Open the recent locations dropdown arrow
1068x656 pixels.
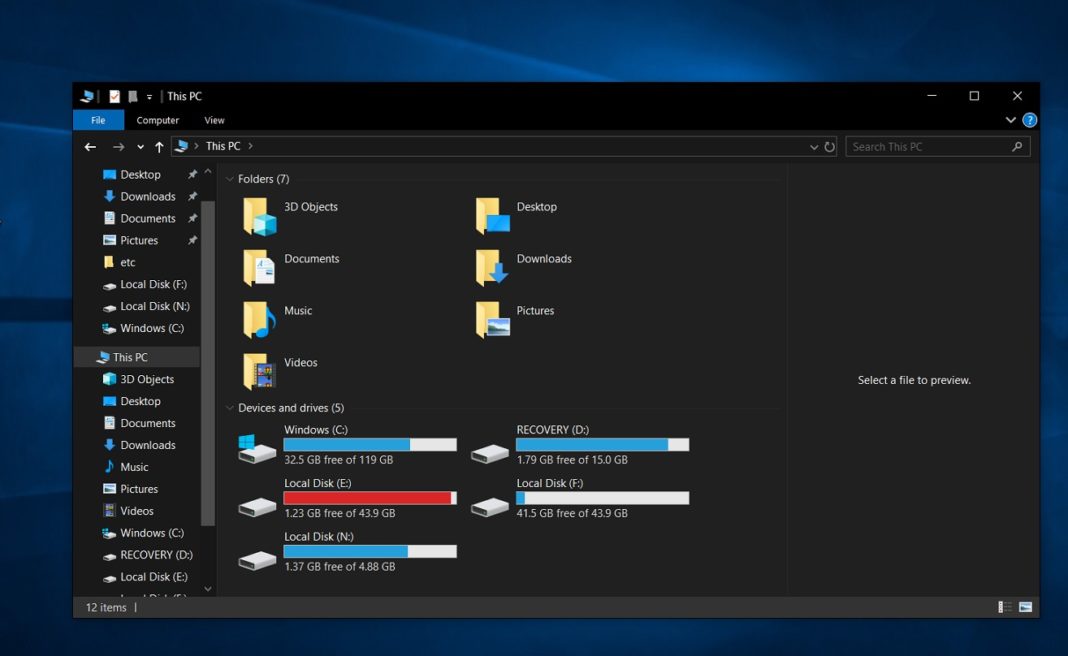pyautogui.click(x=140, y=146)
